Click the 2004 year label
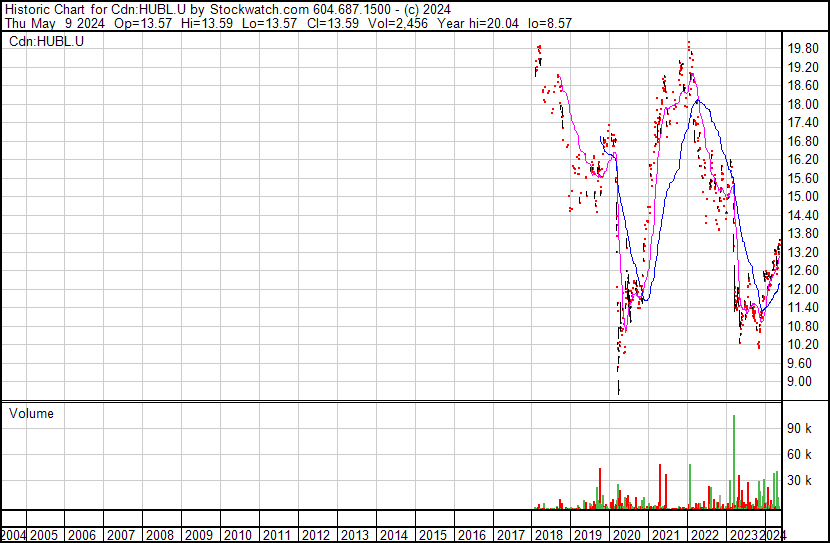The height and width of the screenshot is (543, 830). (x=16, y=535)
